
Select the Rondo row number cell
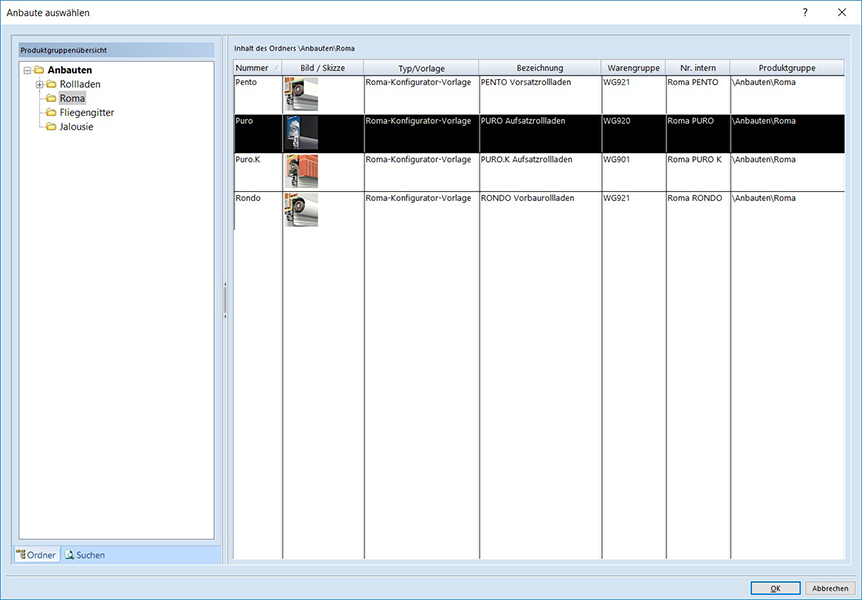coord(258,210)
